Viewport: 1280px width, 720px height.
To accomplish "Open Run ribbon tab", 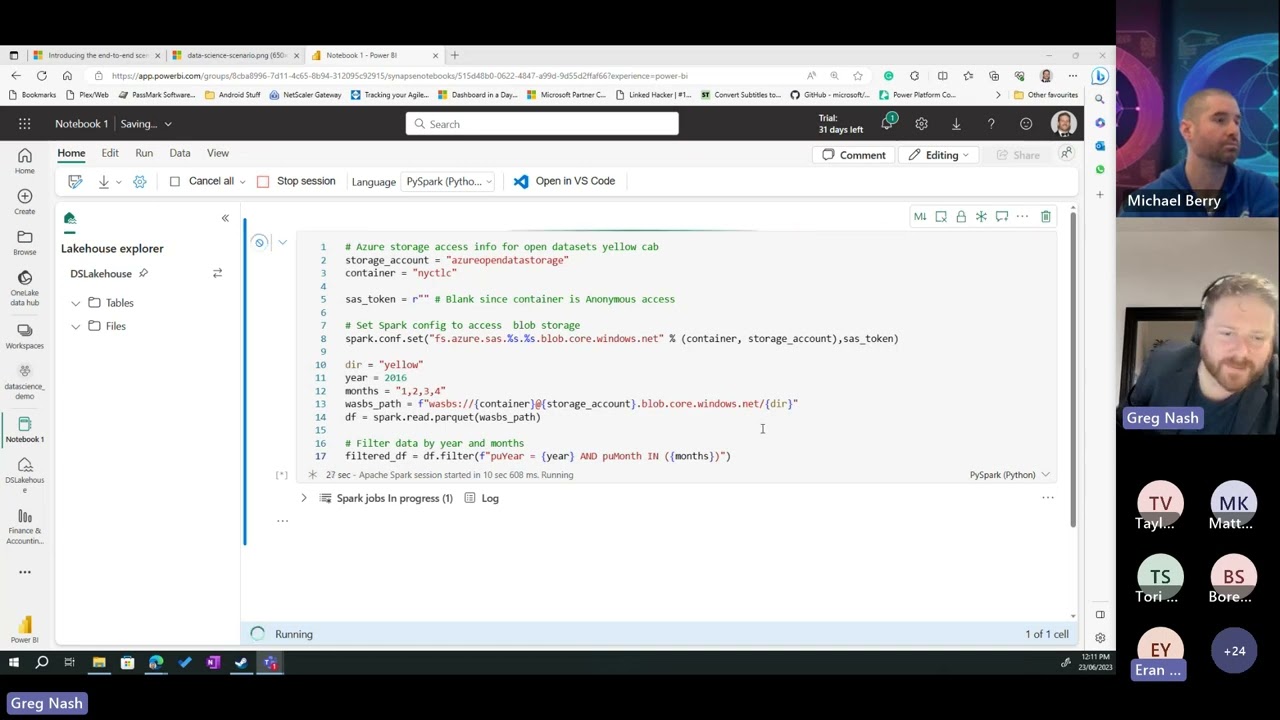I will [144, 153].
